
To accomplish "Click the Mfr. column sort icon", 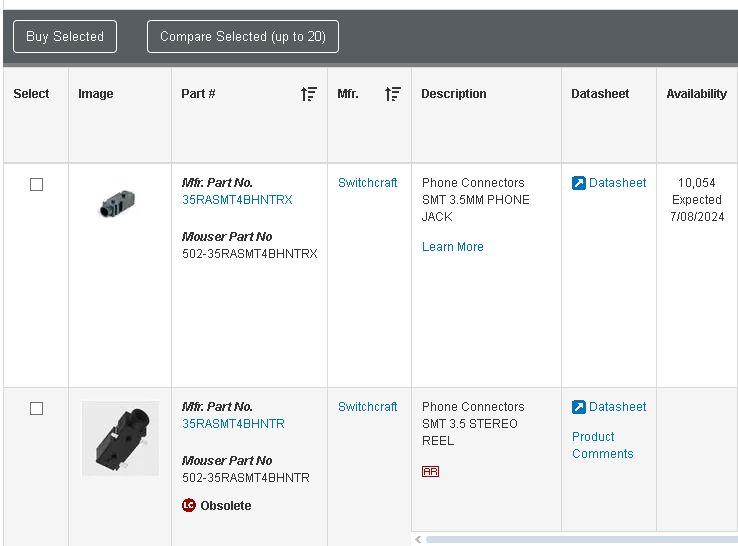I will pos(393,94).
